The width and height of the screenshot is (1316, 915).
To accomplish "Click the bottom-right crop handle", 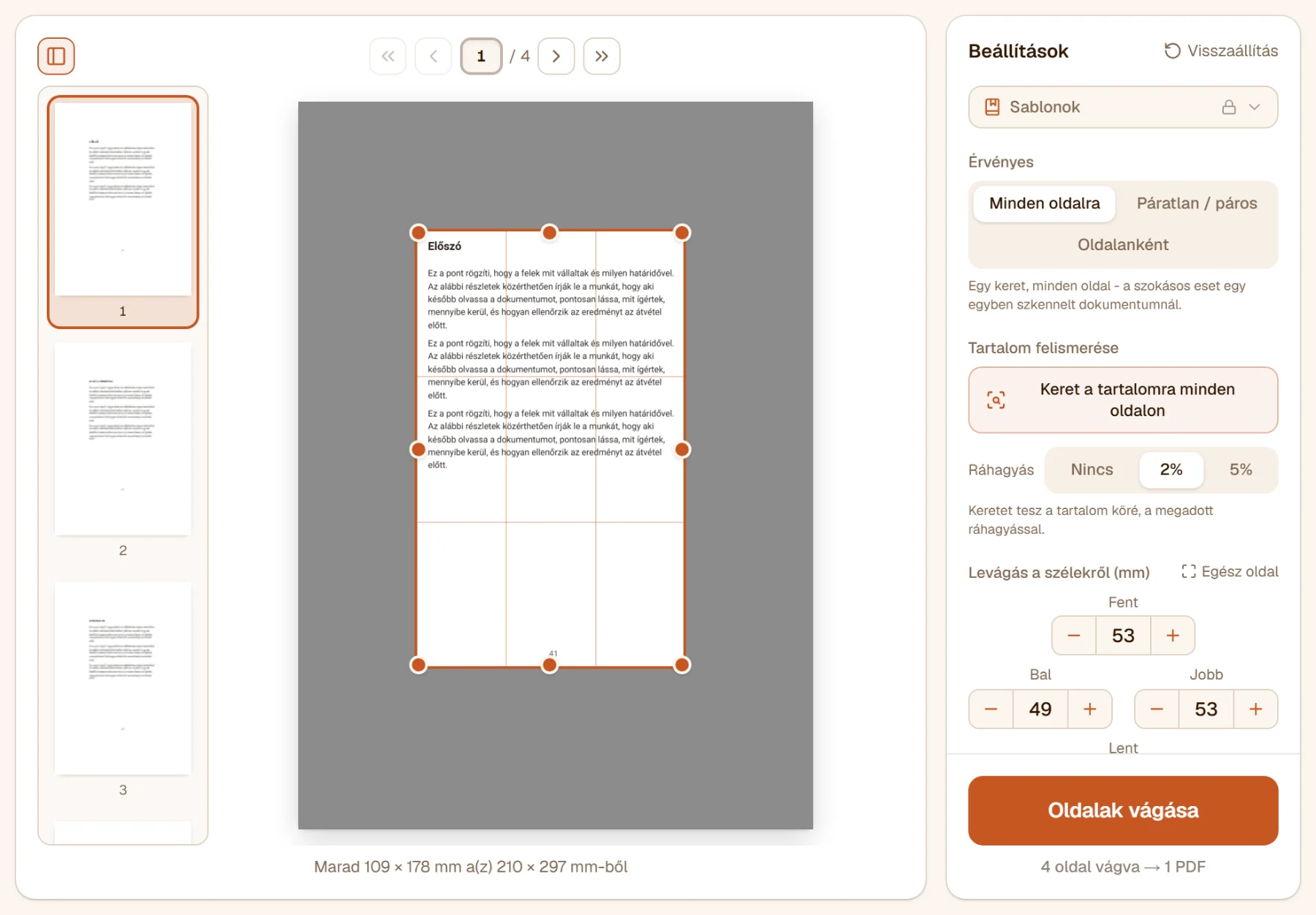I will click(682, 665).
